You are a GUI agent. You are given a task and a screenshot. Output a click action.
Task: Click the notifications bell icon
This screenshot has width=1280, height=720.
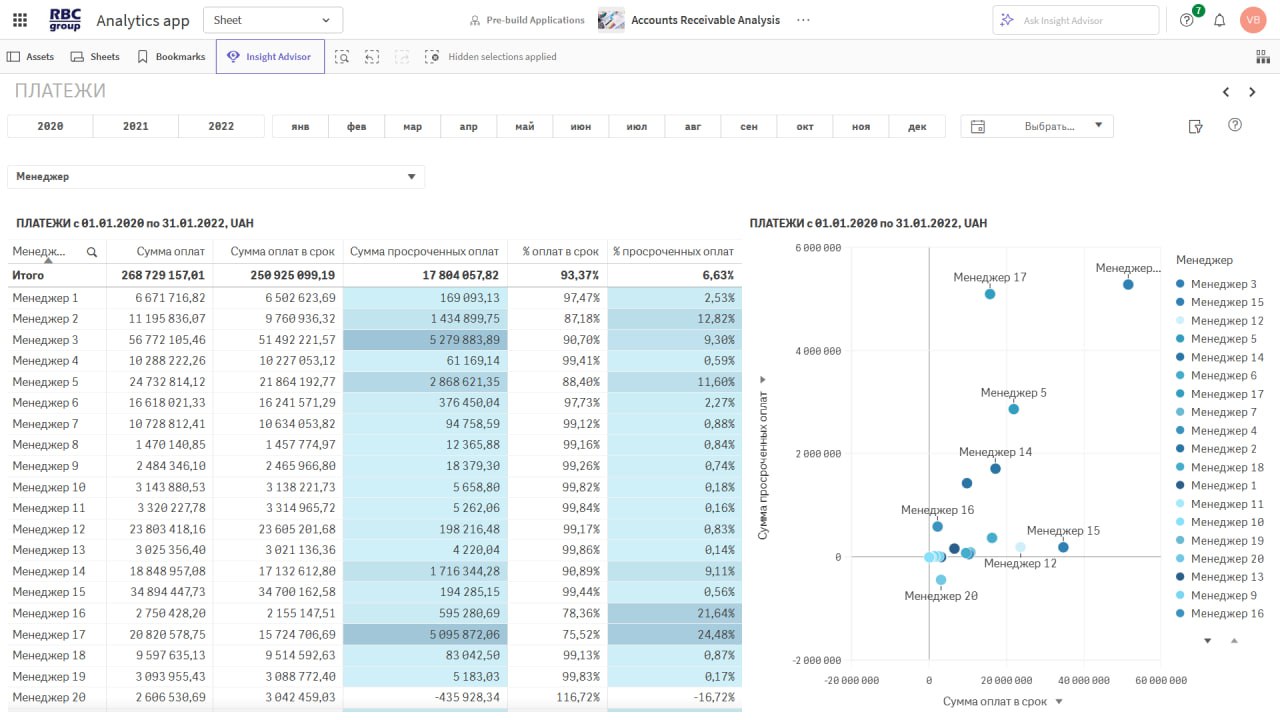point(1219,20)
